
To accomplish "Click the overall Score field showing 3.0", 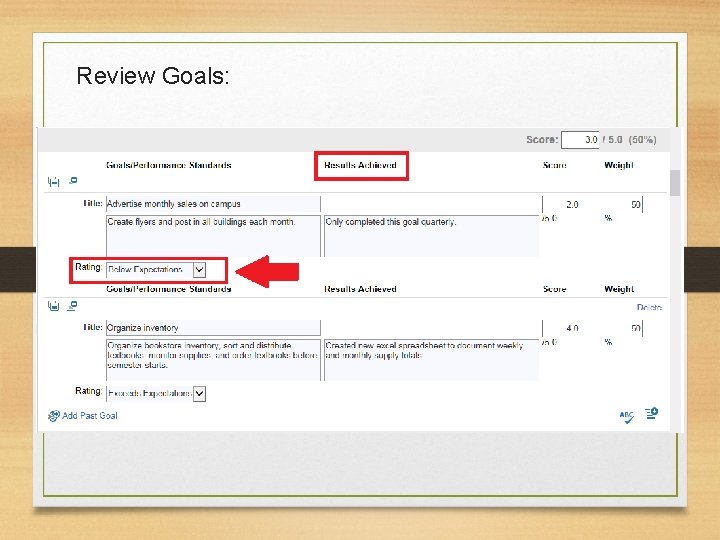I will pyautogui.click(x=580, y=140).
